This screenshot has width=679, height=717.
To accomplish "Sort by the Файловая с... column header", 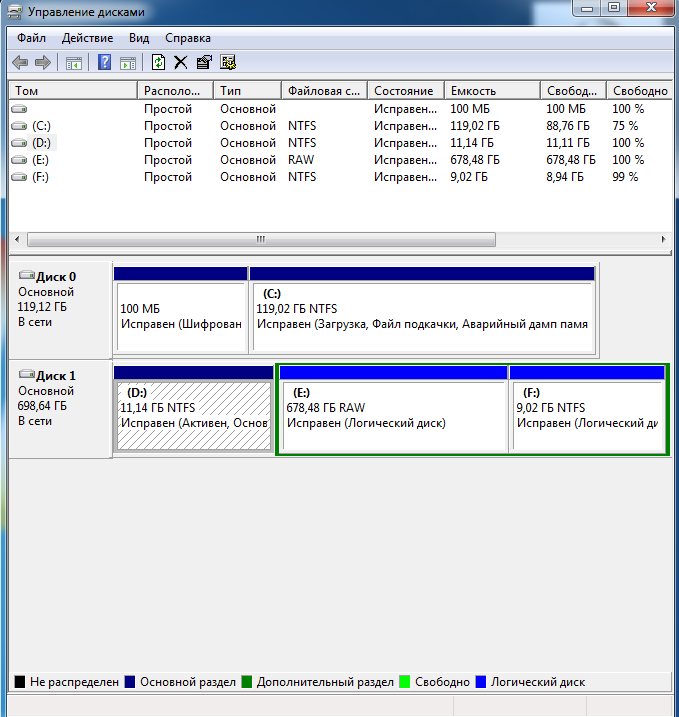I will tap(324, 91).
